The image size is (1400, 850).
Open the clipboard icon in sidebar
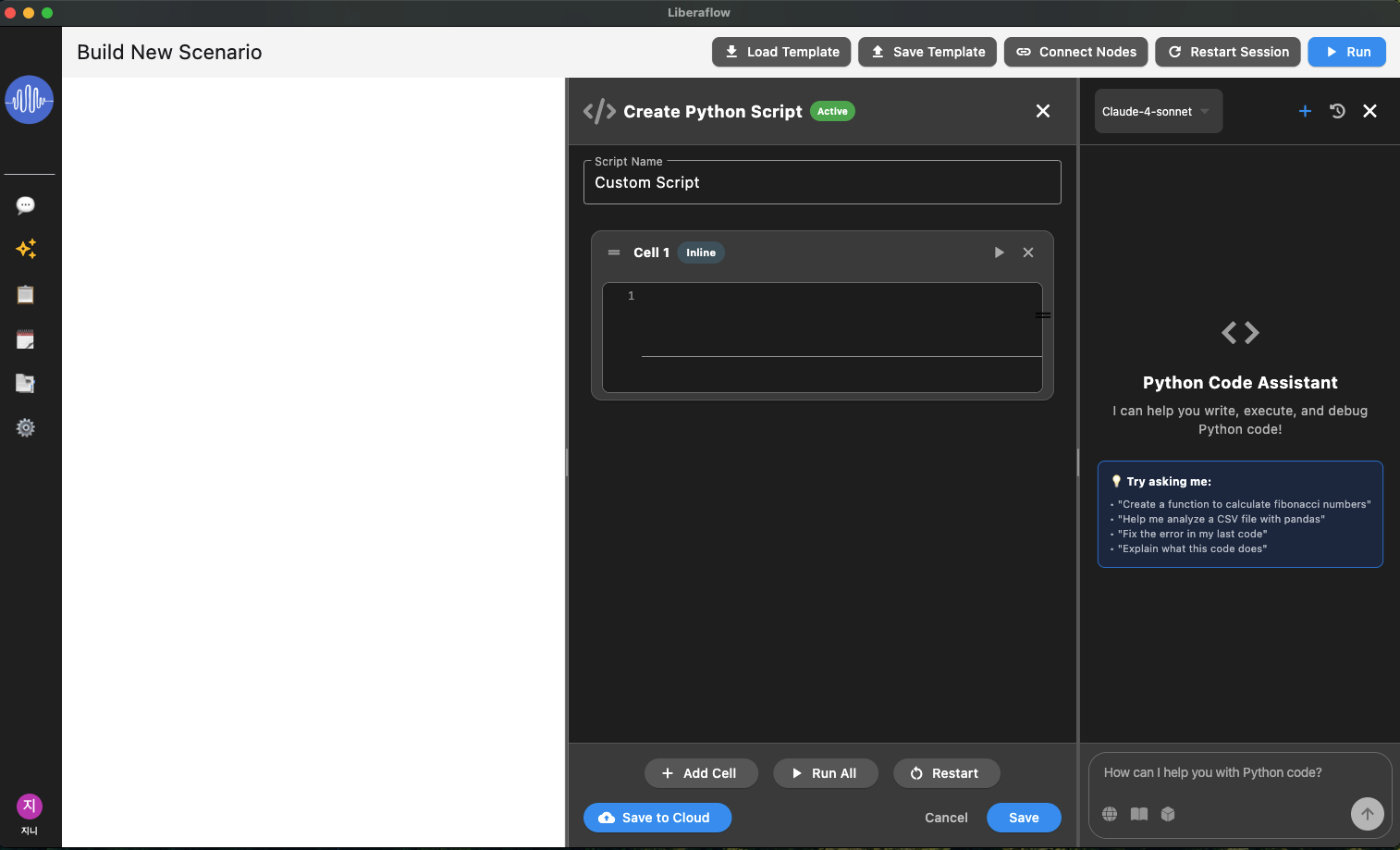pos(26,295)
